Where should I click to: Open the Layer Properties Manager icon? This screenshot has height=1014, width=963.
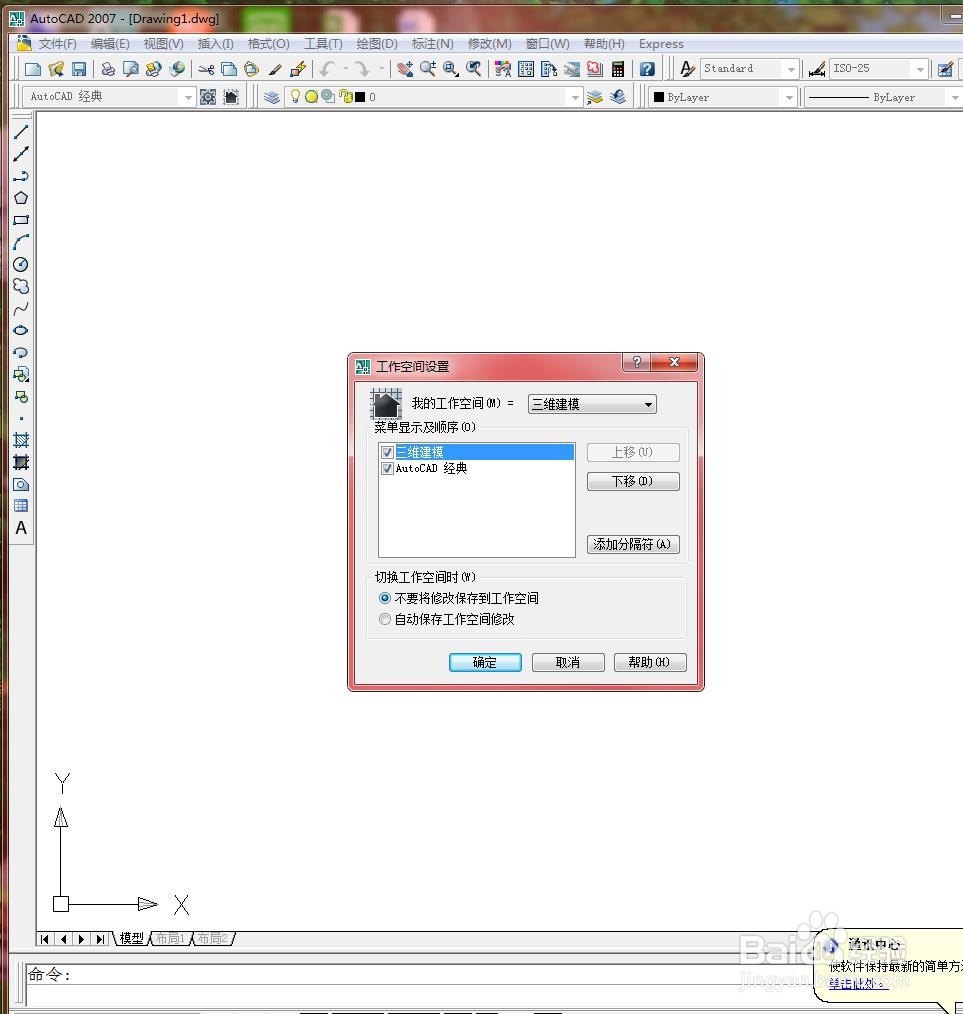coord(272,97)
